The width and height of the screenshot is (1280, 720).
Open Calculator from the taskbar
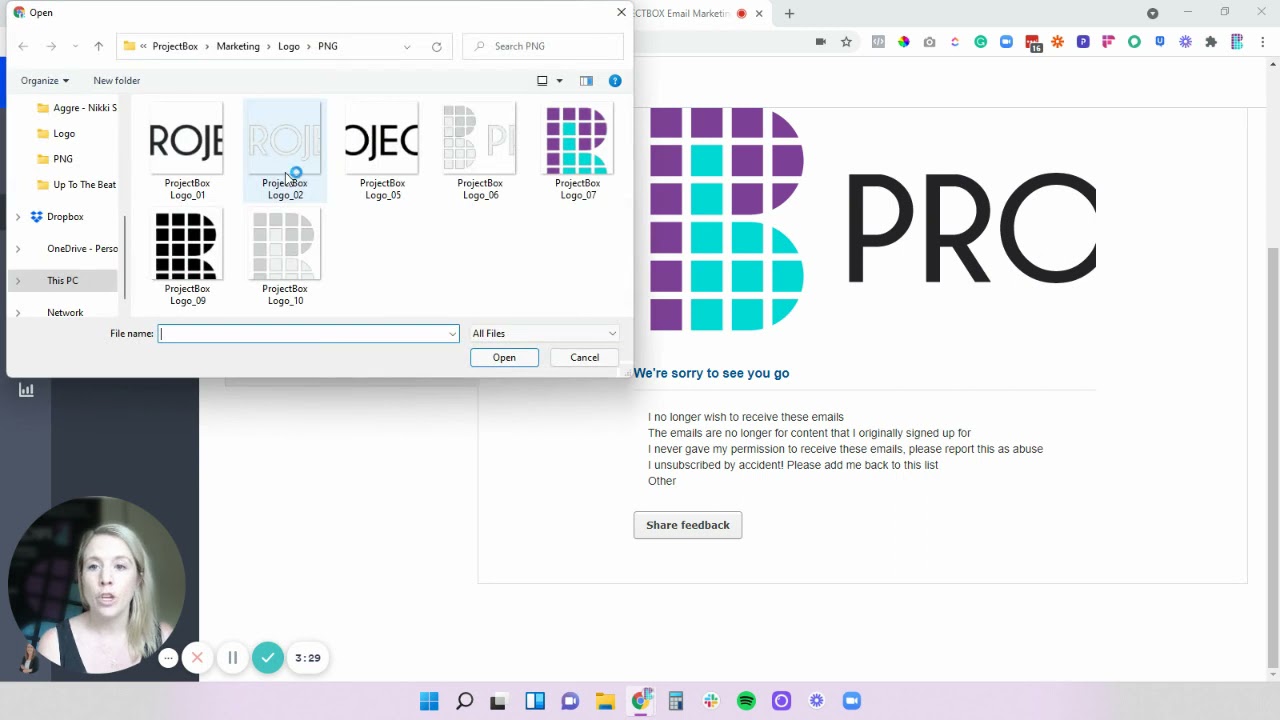676,701
